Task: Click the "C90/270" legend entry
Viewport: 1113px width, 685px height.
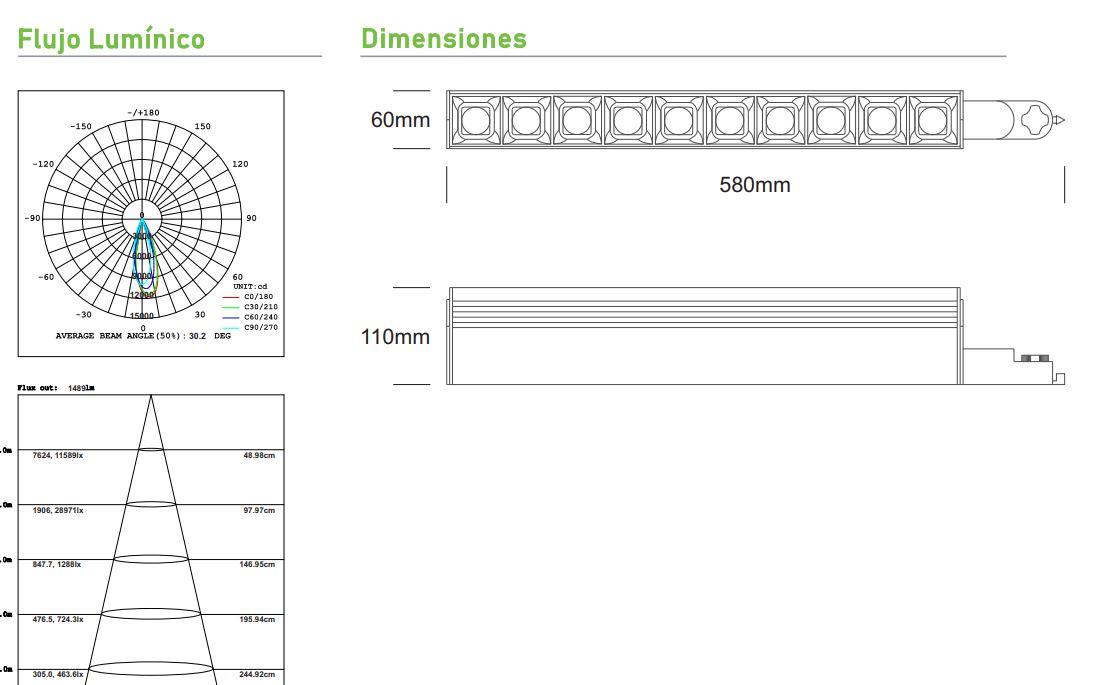Action: click(250, 327)
